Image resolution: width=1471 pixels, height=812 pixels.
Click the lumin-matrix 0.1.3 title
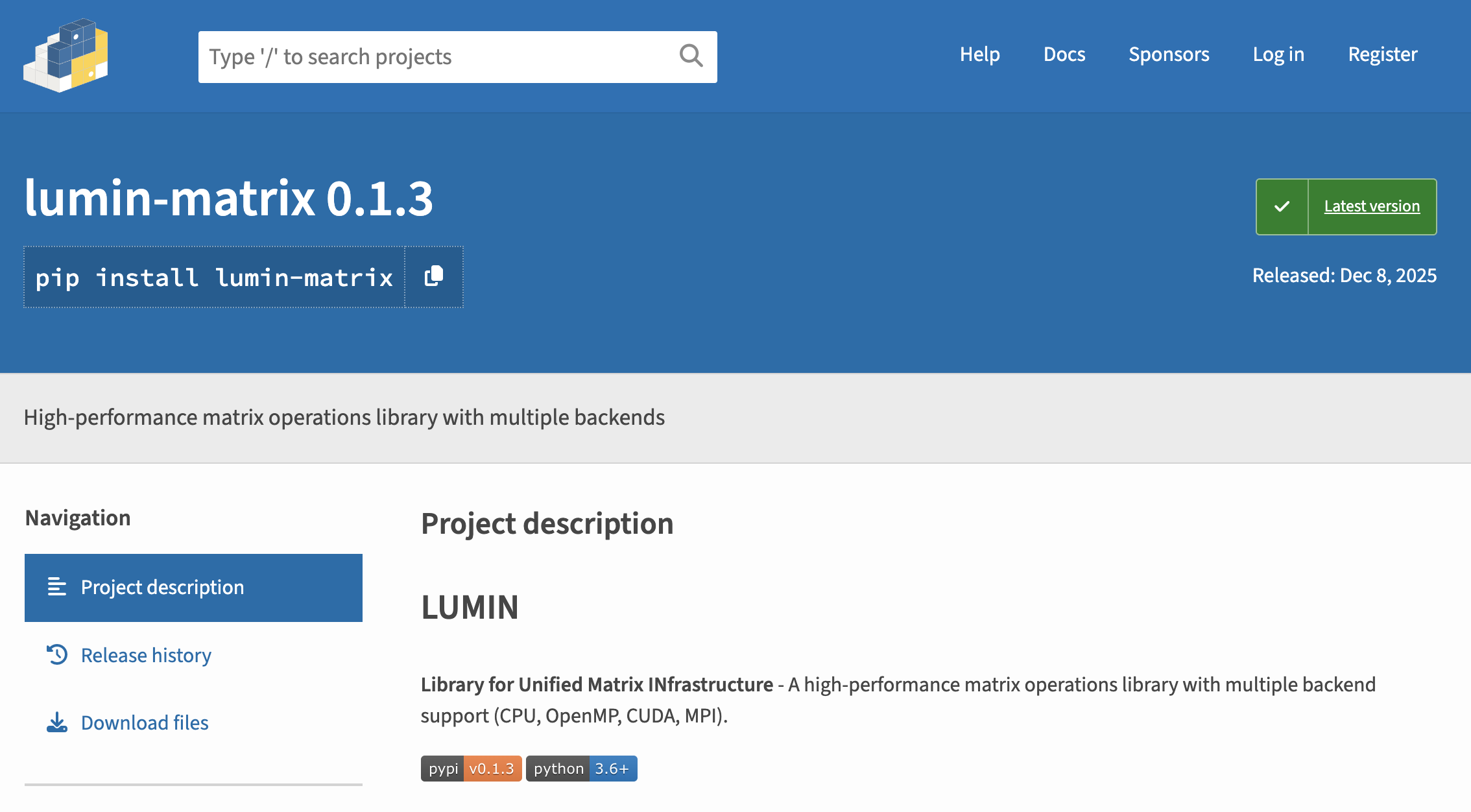[x=228, y=198]
